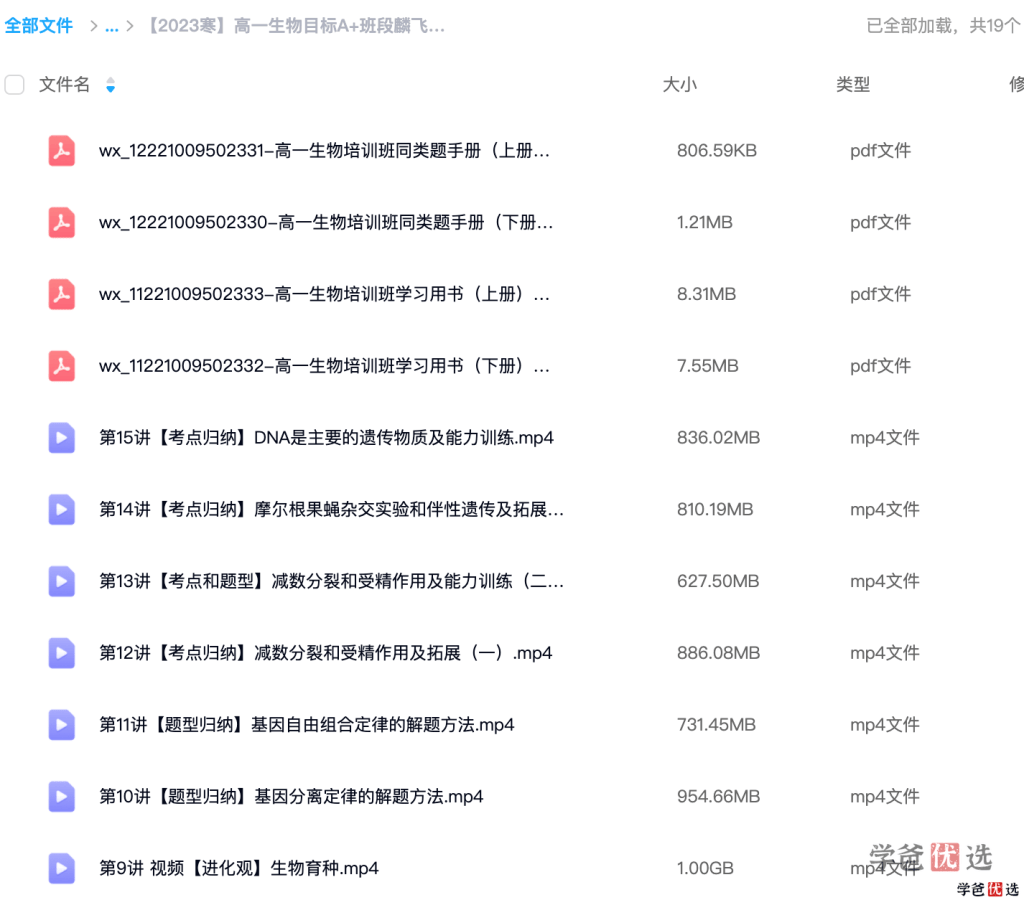Click mp4文件 type in the 836.02MB row
The image size is (1024, 900).
tap(884, 438)
